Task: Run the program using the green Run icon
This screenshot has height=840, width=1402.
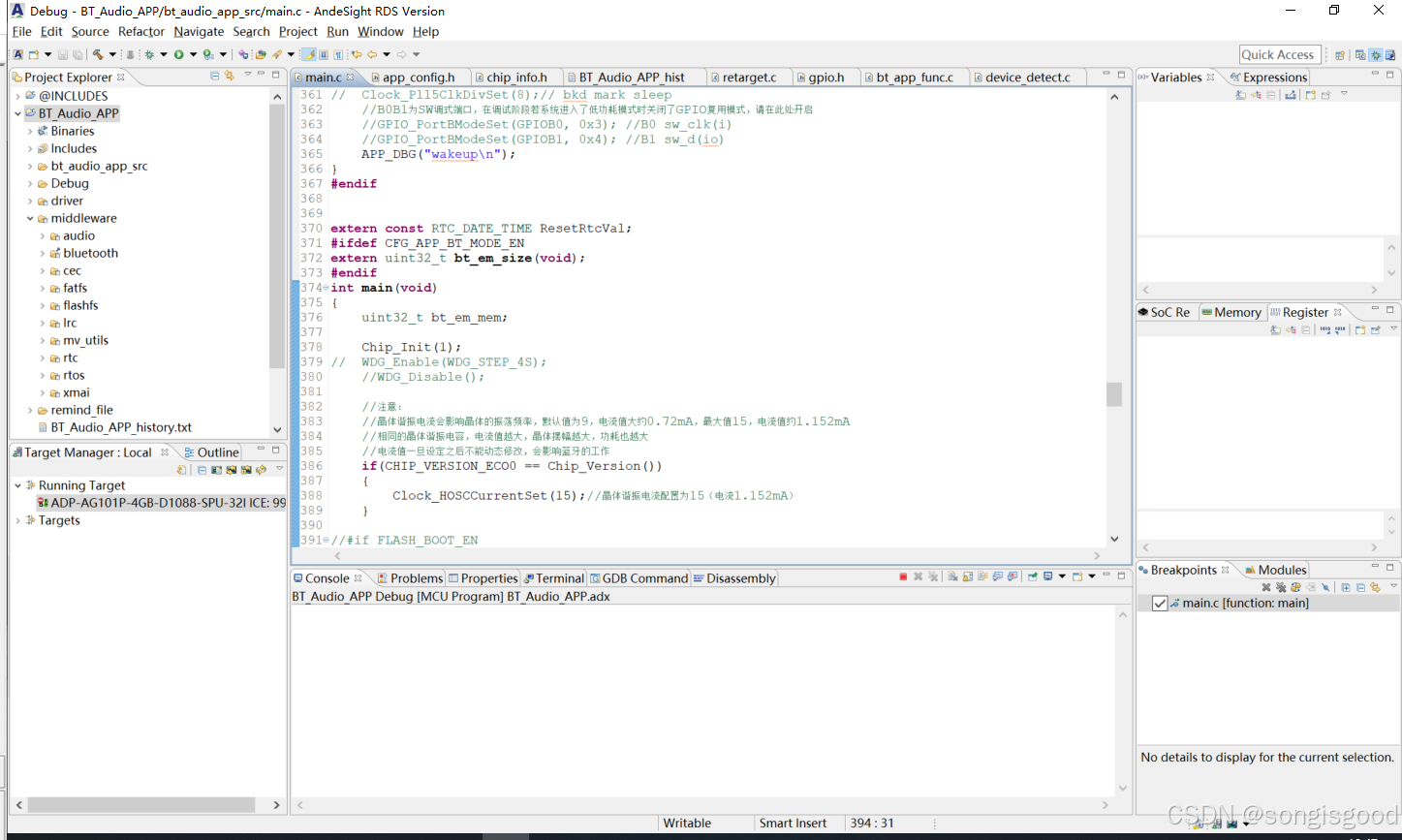Action: 178,56
